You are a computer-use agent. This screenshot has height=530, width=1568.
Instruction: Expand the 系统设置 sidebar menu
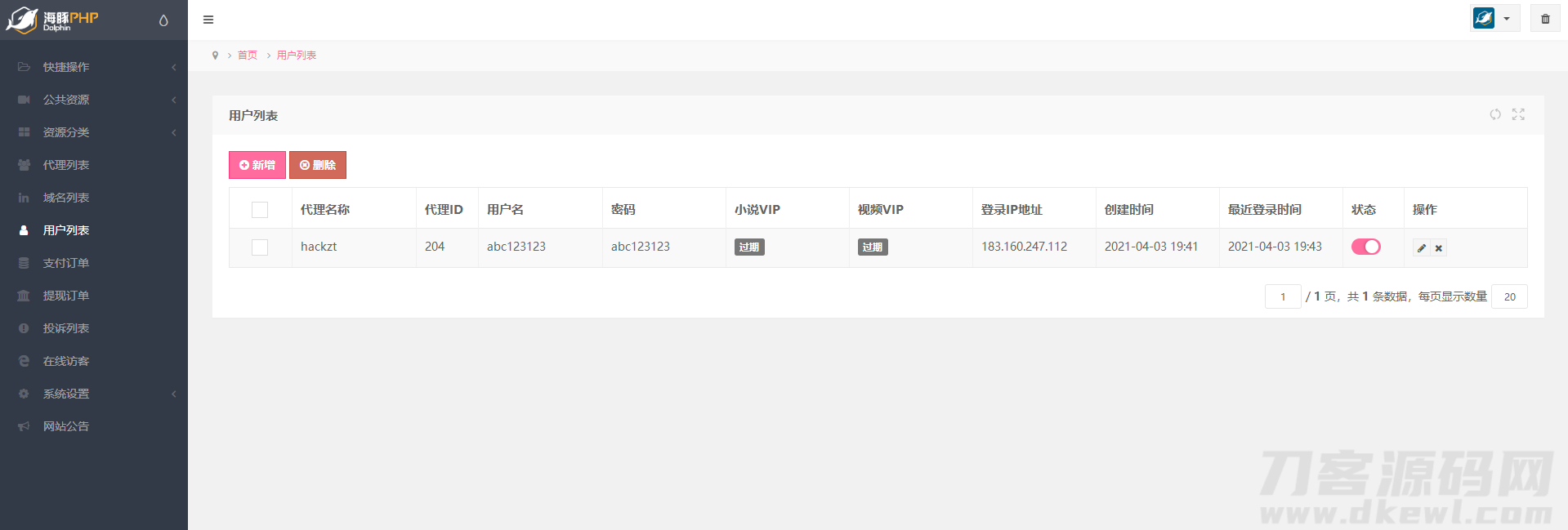(x=94, y=394)
